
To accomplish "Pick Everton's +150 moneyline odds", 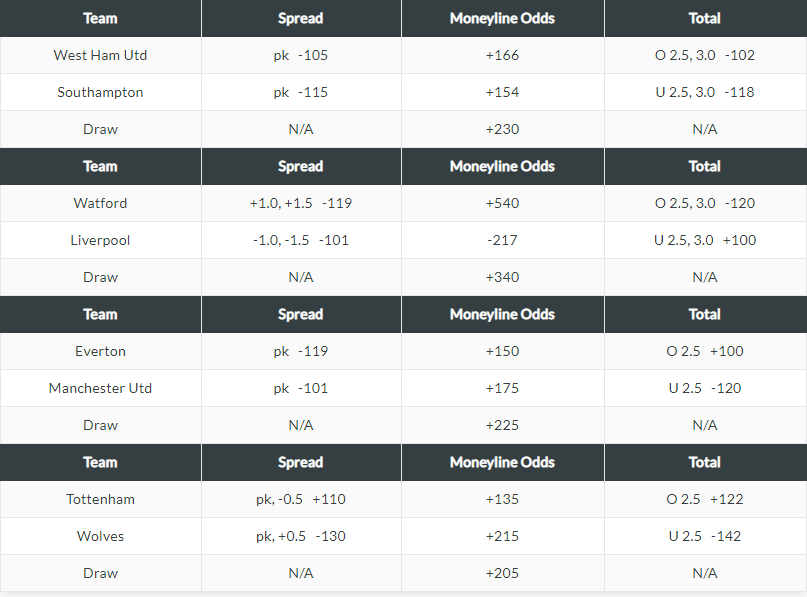I will pyautogui.click(x=502, y=351).
